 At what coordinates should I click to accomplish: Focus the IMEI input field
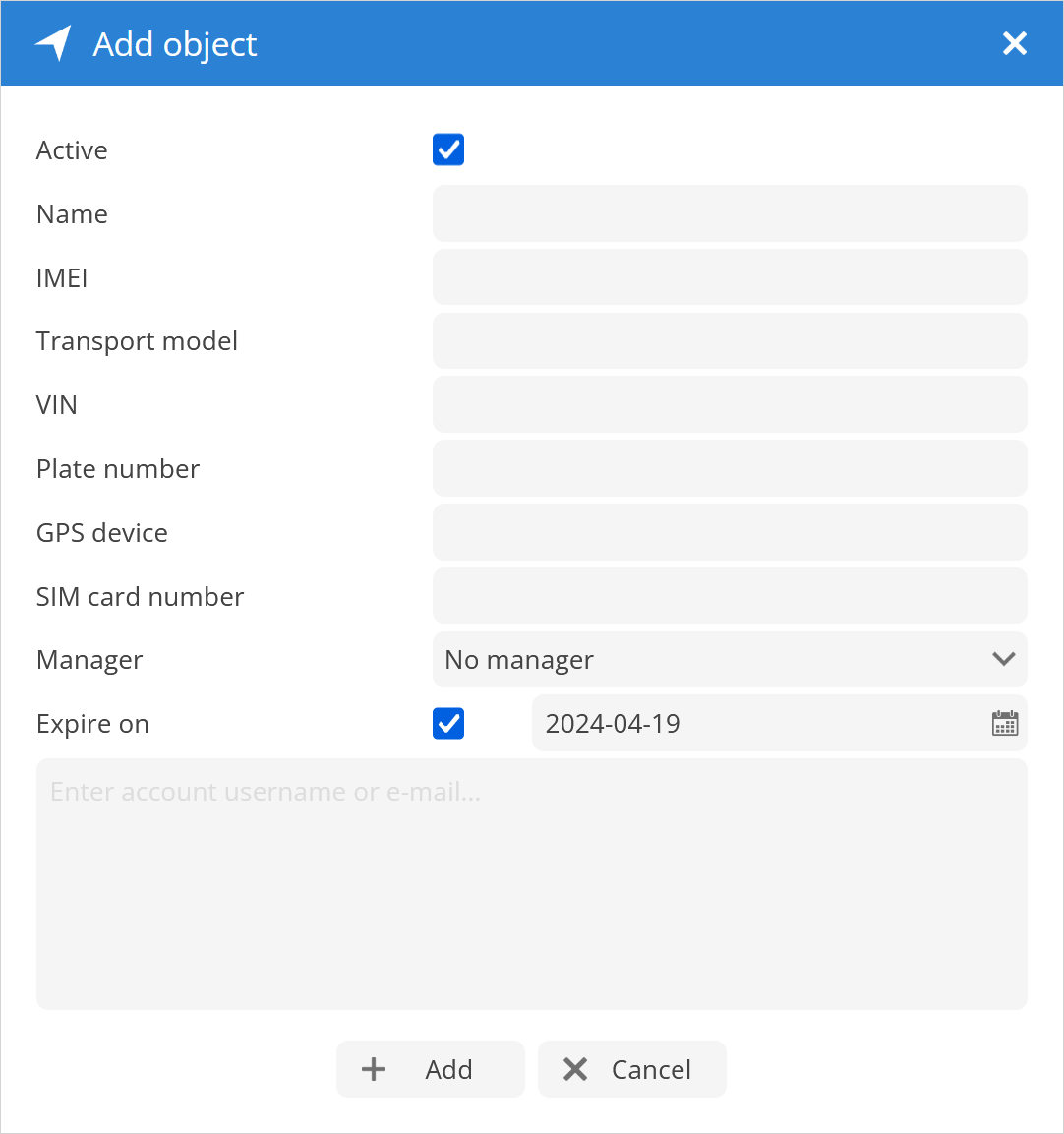pyautogui.click(x=729, y=277)
